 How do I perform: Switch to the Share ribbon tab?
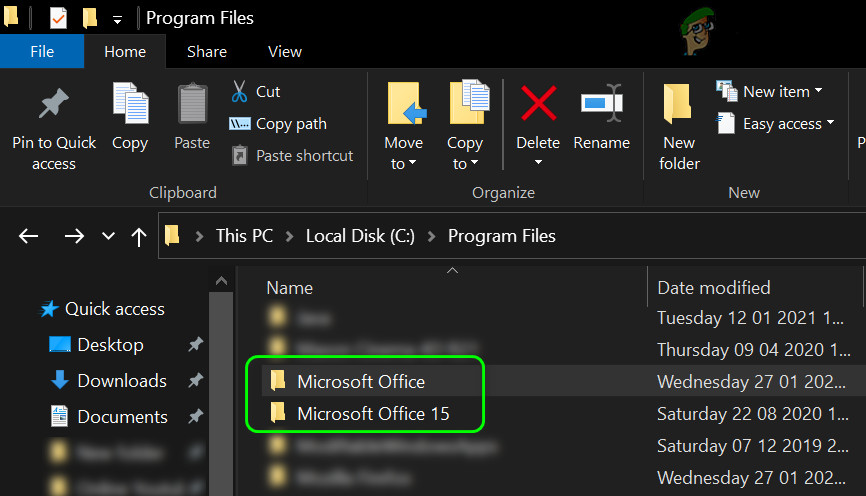206,51
